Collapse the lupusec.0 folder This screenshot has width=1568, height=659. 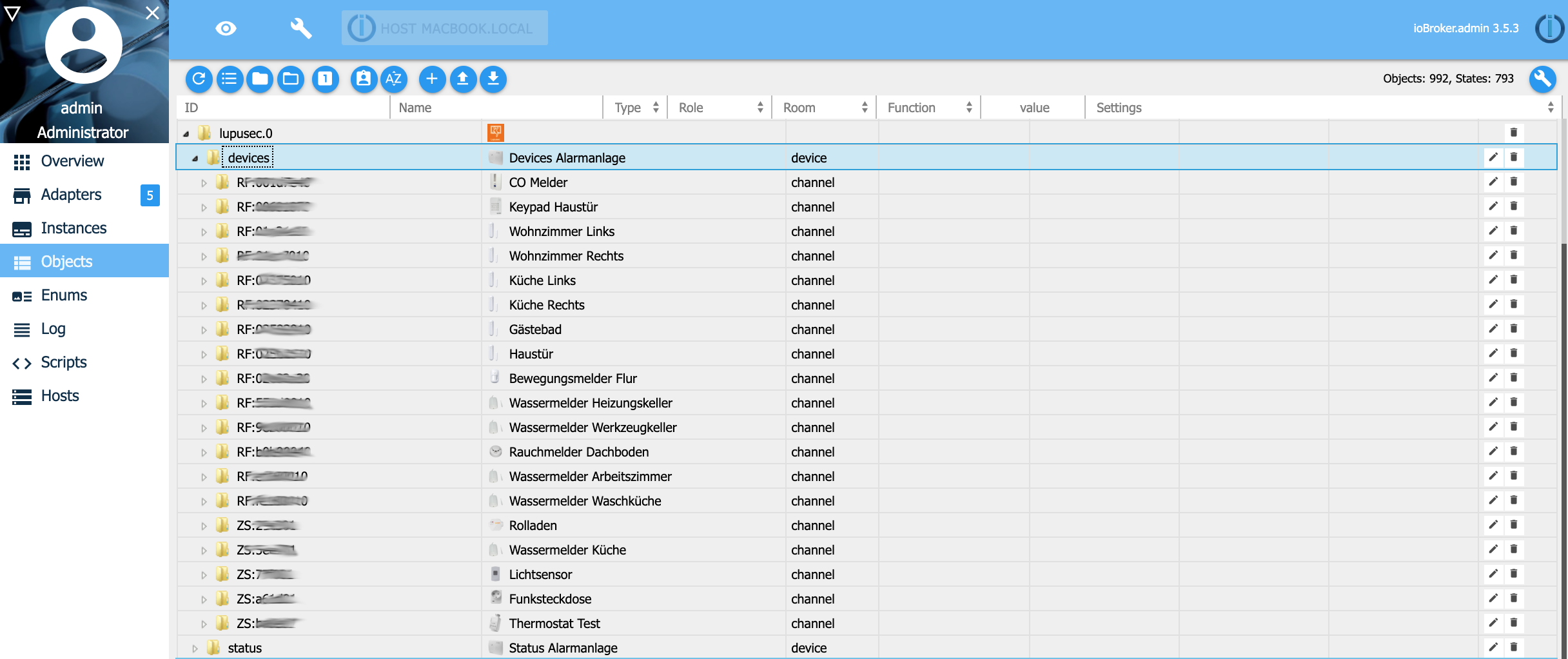186,134
